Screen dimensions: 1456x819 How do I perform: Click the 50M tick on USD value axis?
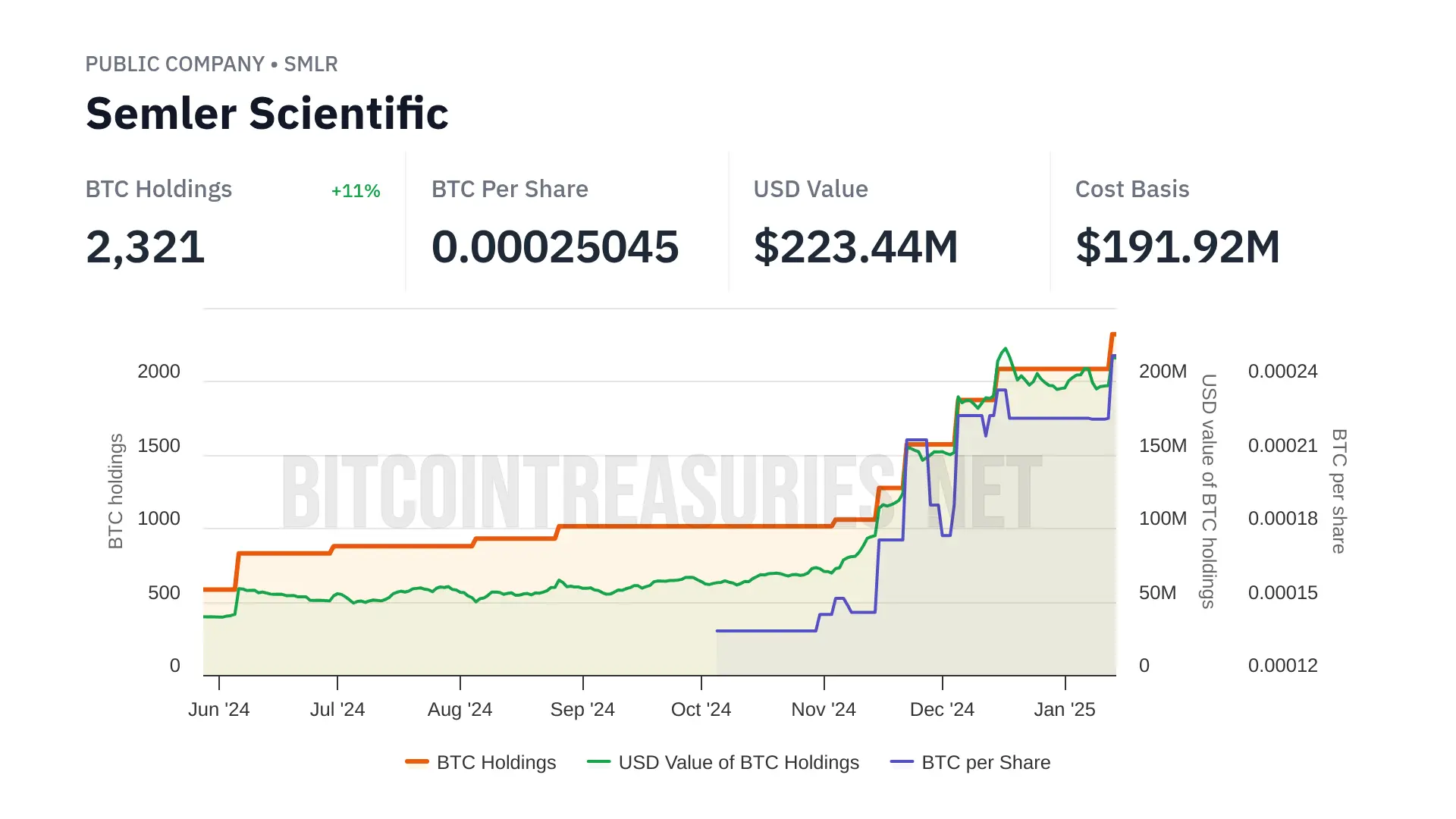click(1157, 593)
